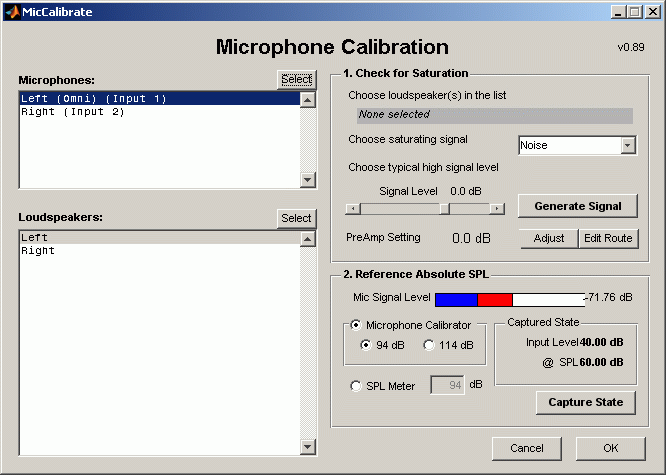
Task: Click the -71.76 dB level readout
Action: coord(610,297)
